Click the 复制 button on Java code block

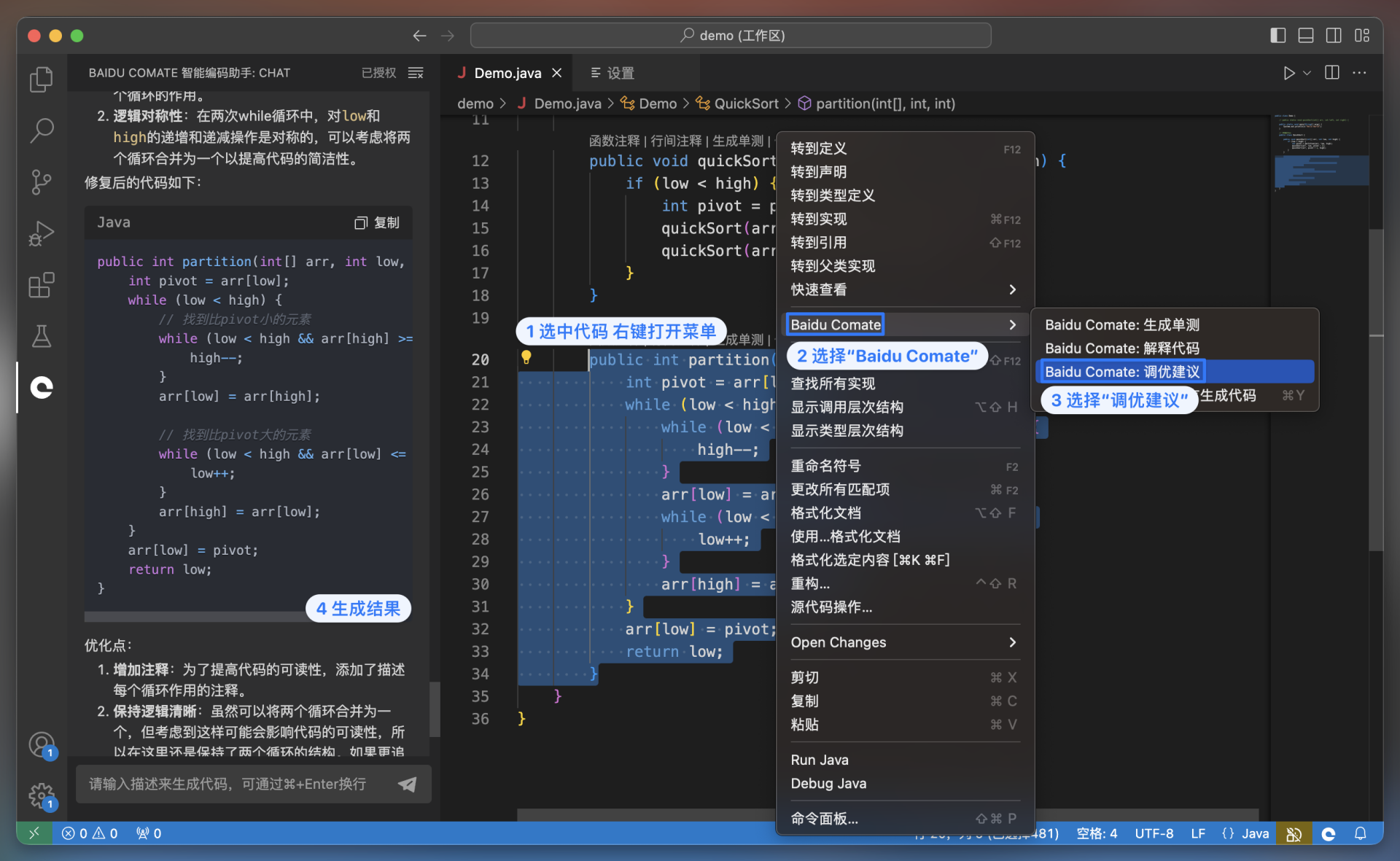click(378, 222)
